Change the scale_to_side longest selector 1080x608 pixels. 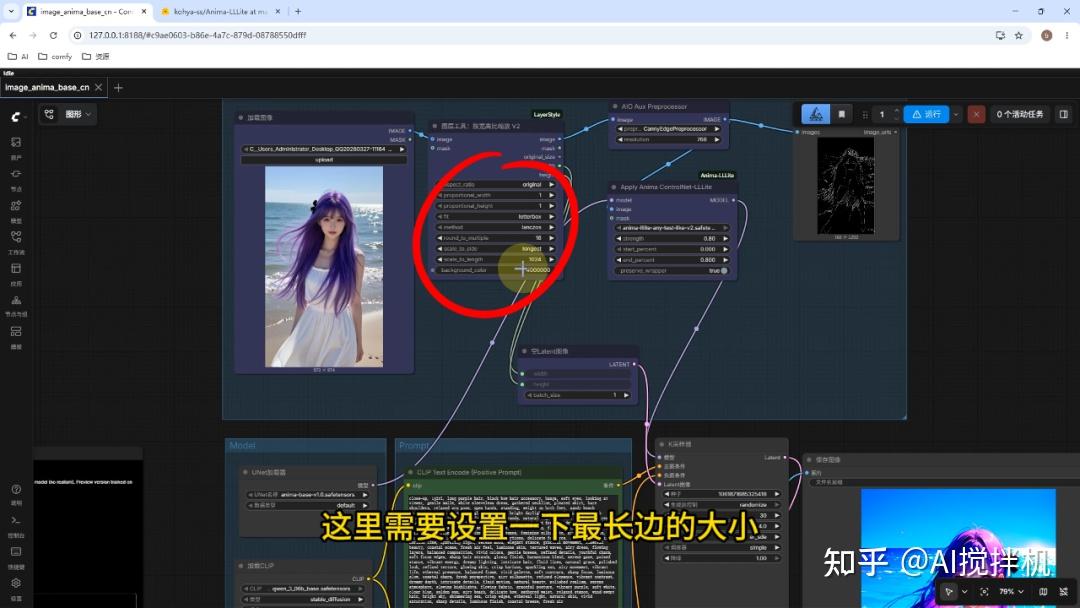(497, 249)
